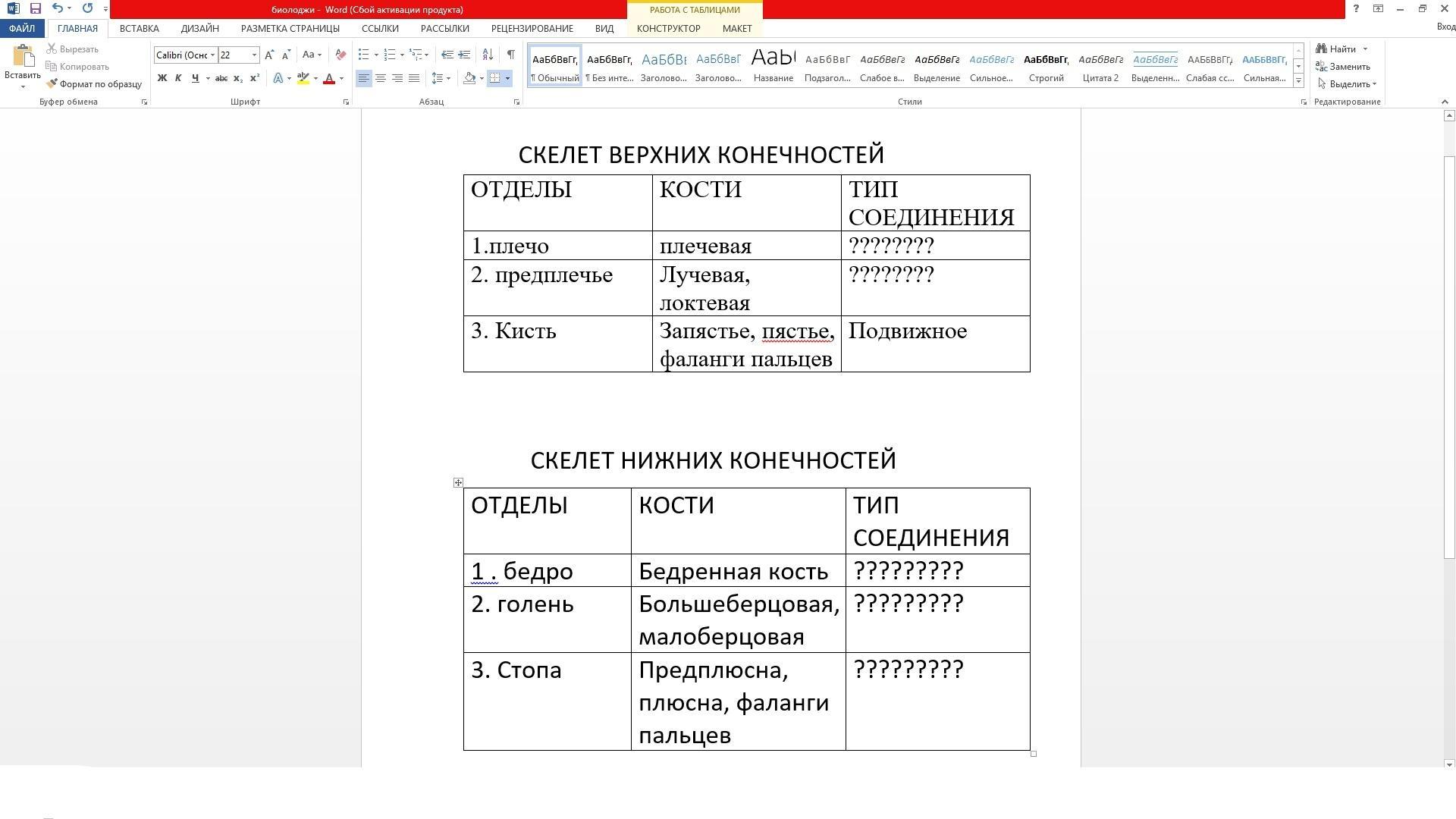Click the increase font size icon
The width and height of the screenshot is (1456, 819).
(269, 55)
